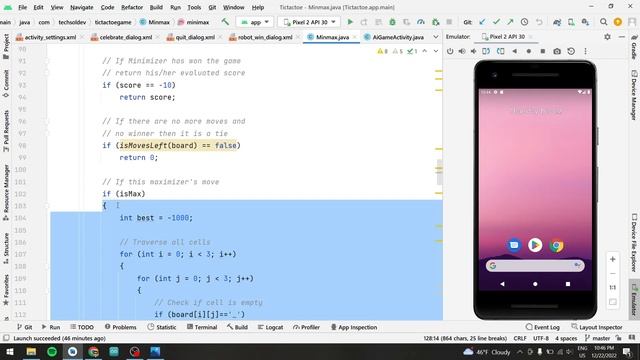Image resolution: width=640 pixels, height=360 pixels.
Task: Open the App Inspection tool window
Action: pos(353,327)
